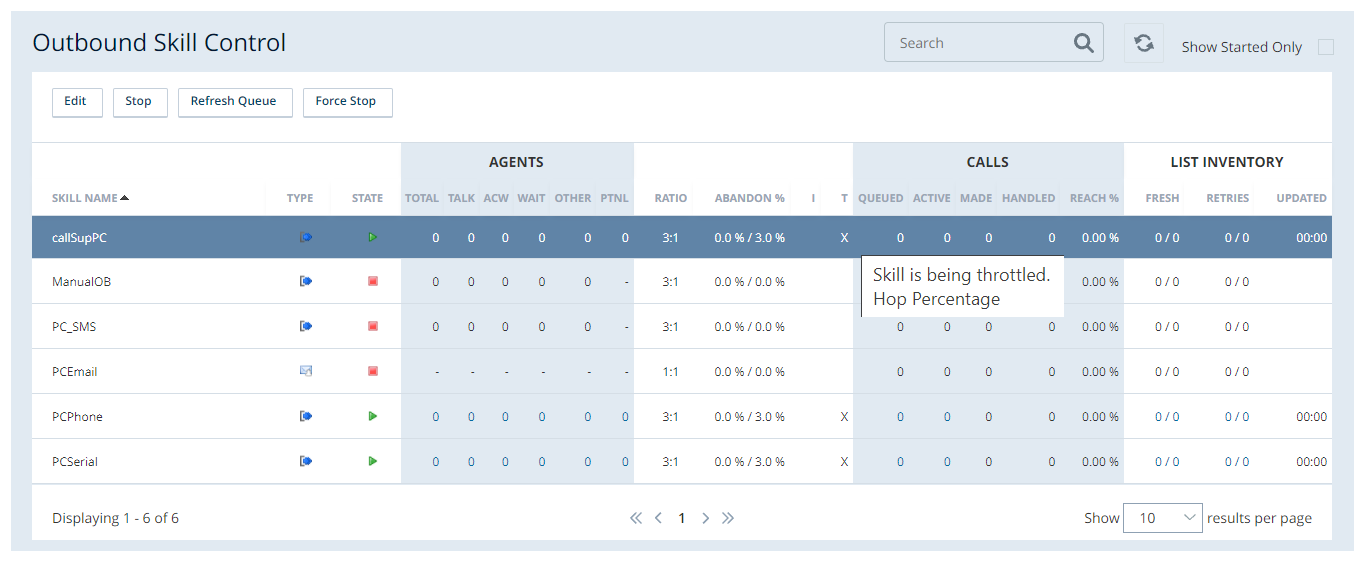Click the RETRIES column header
This screenshot has height=563, width=1366.
[x=1227, y=198]
